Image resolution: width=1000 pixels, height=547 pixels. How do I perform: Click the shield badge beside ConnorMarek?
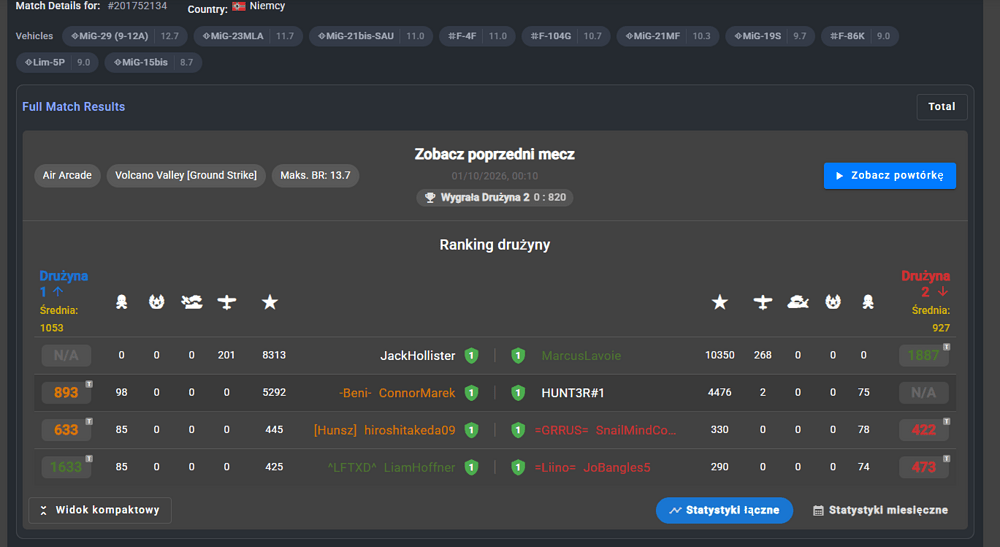click(471, 393)
